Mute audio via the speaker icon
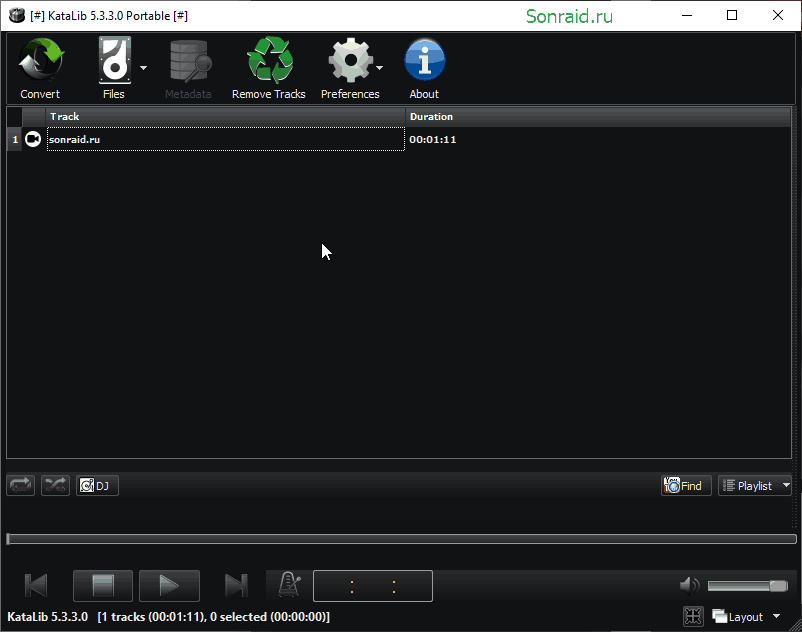Screen dimensions: 802x632 coord(689,585)
